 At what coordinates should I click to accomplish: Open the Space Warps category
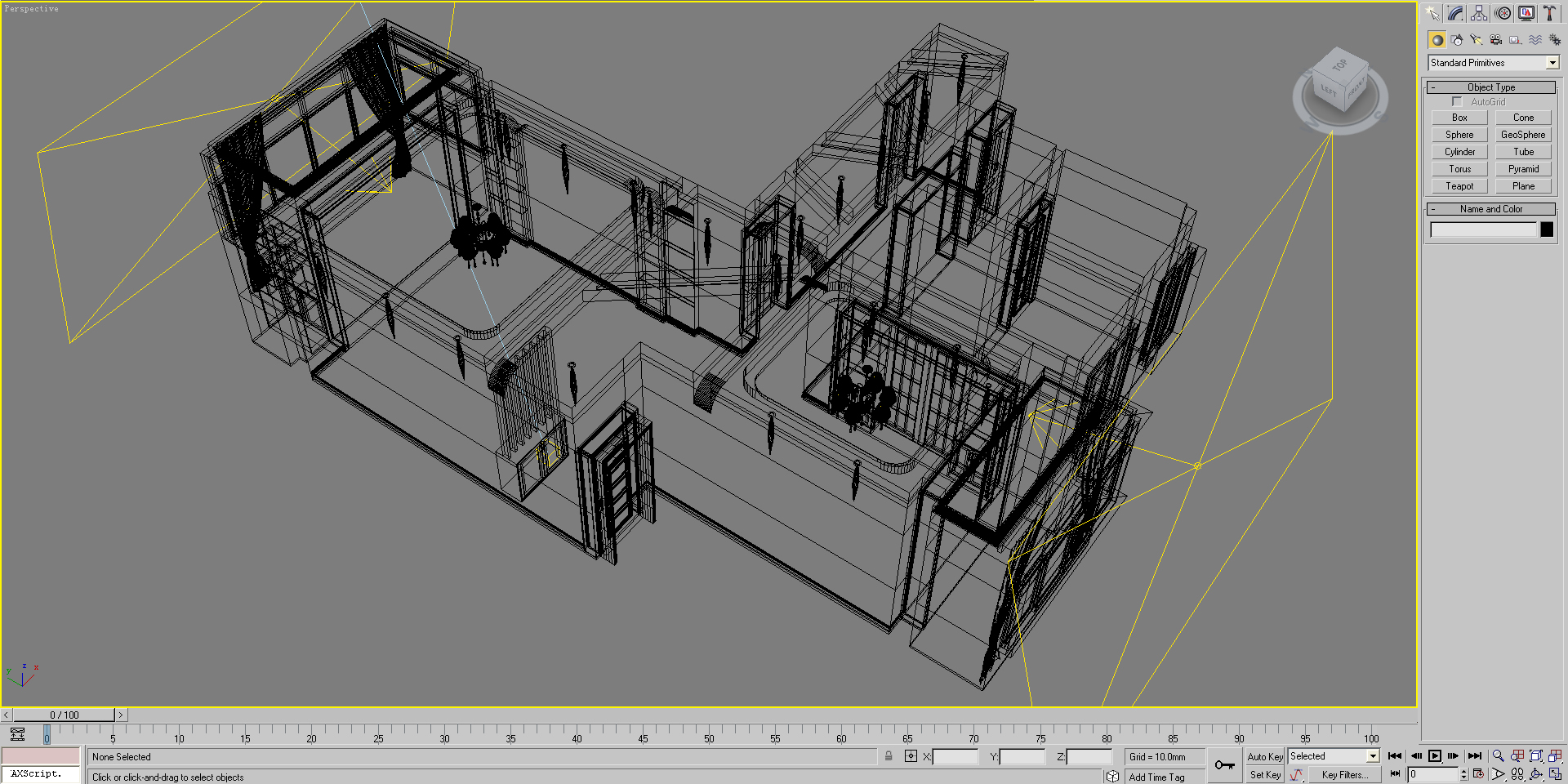coord(1535,39)
